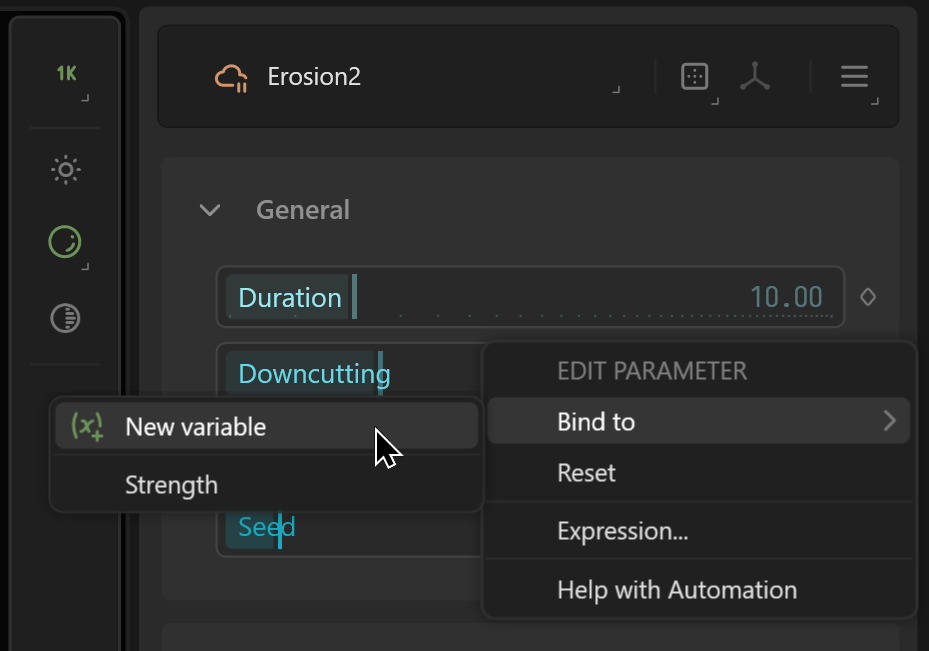Open the 1K resolution dropdown
Image resolution: width=929 pixels, height=651 pixels.
point(67,73)
